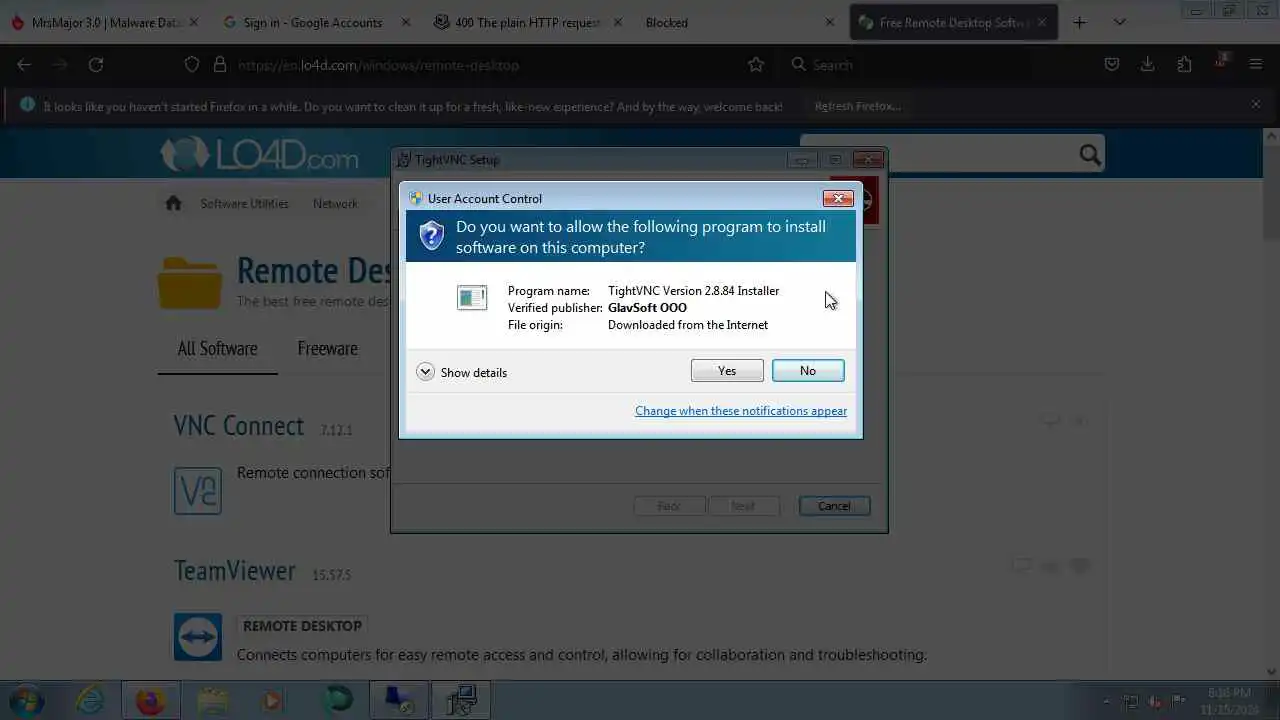Dismiss the Firefox notification bar
The height and width of the screenshot is (720, 1280).
[x=1256, y=104]
